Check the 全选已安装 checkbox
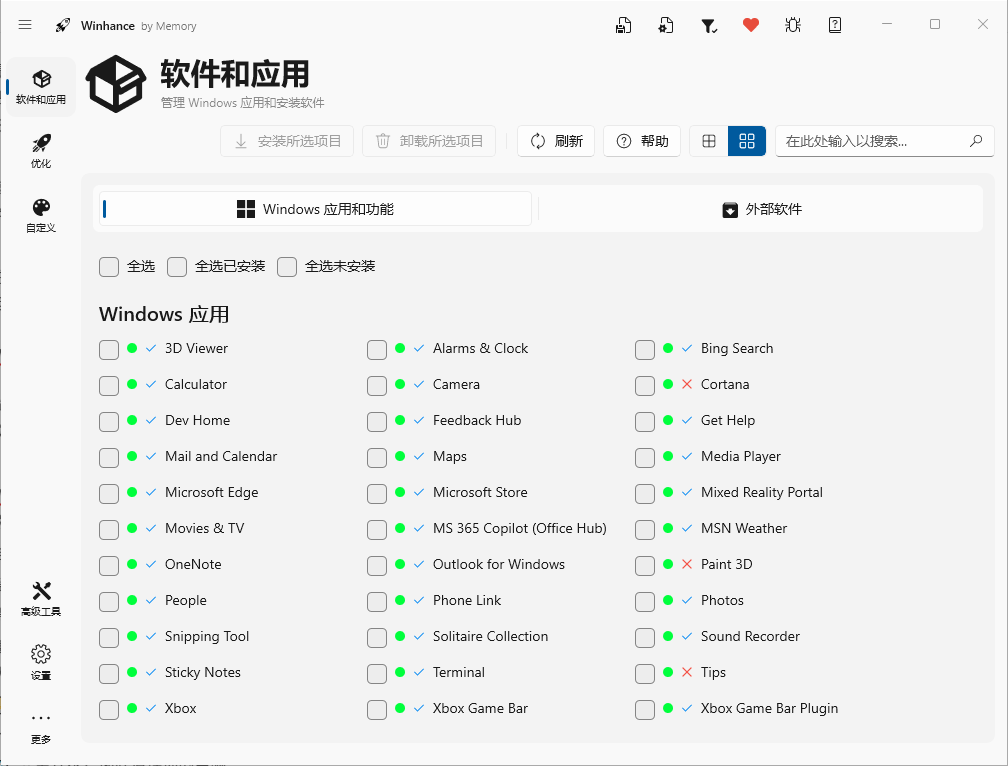 click(177, 267)
